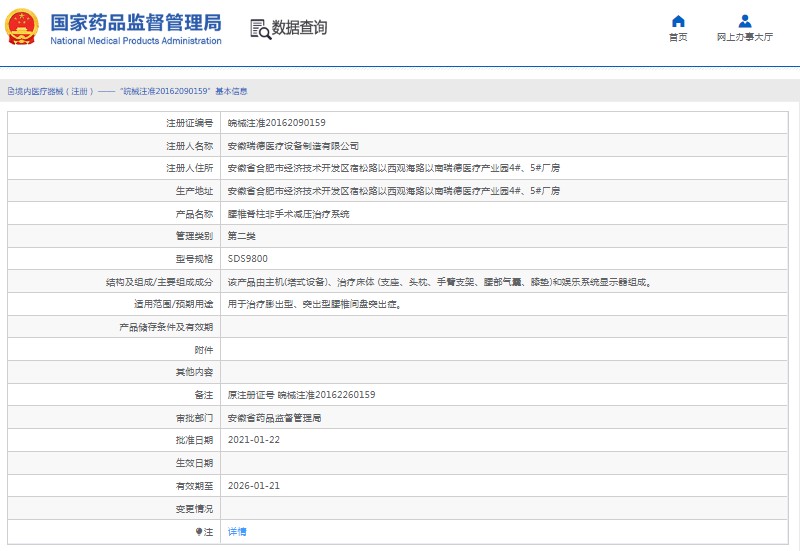Click the 批准日期 row label
This screenshot has height=551, width=800.
pos(194,440)
